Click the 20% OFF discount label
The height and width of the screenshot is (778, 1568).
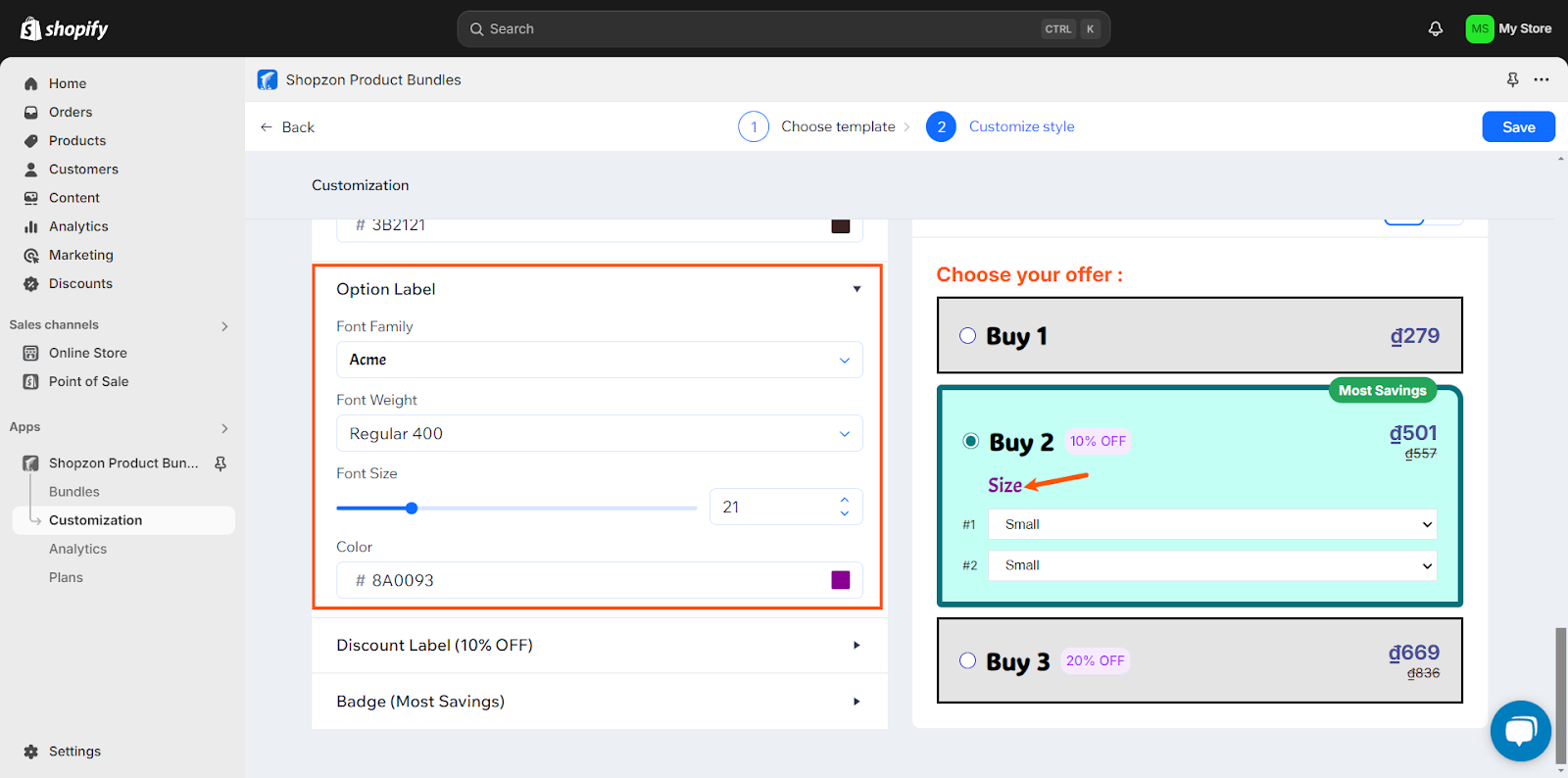coord(1095,660)
